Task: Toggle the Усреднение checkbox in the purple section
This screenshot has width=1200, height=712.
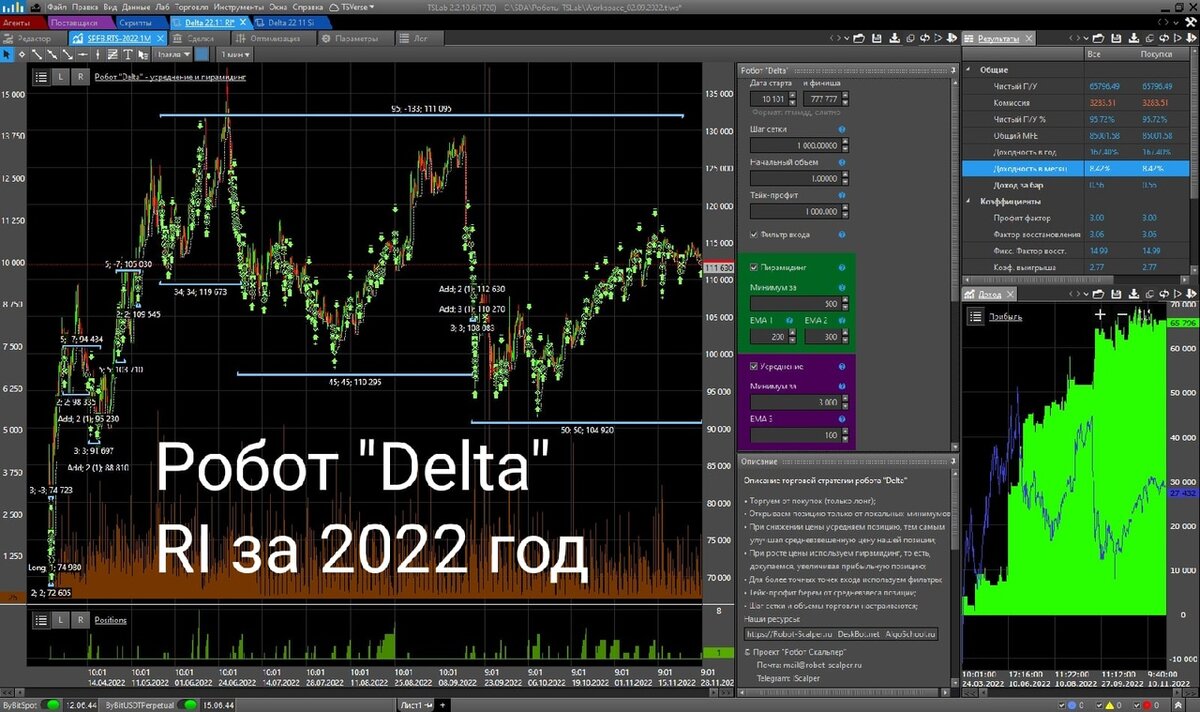Action: click(x=754, y=367)
